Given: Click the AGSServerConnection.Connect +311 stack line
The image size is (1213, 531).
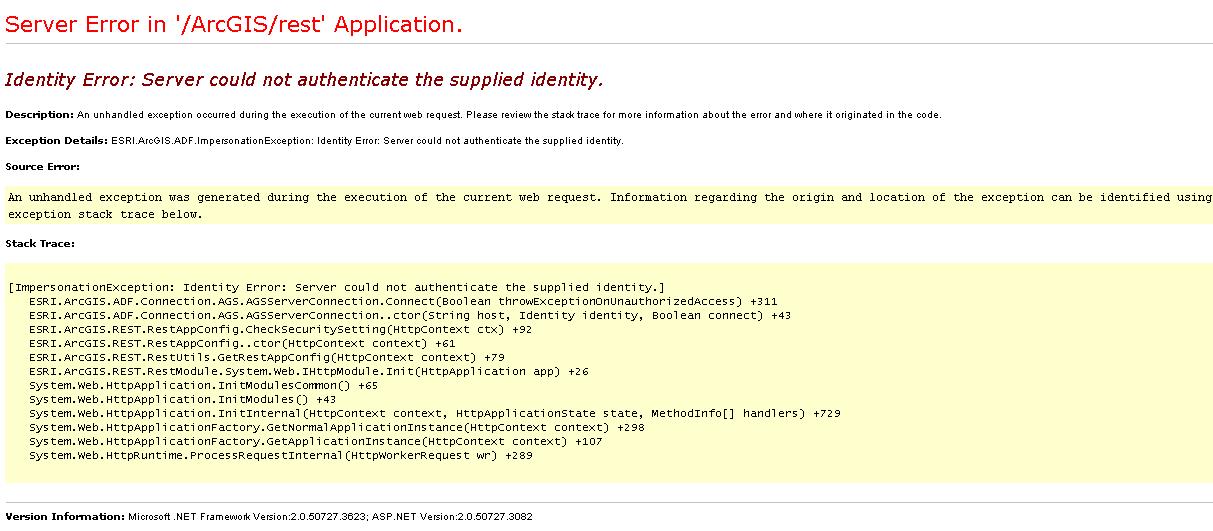Looking at the screenshot, I should coord(403,301).
